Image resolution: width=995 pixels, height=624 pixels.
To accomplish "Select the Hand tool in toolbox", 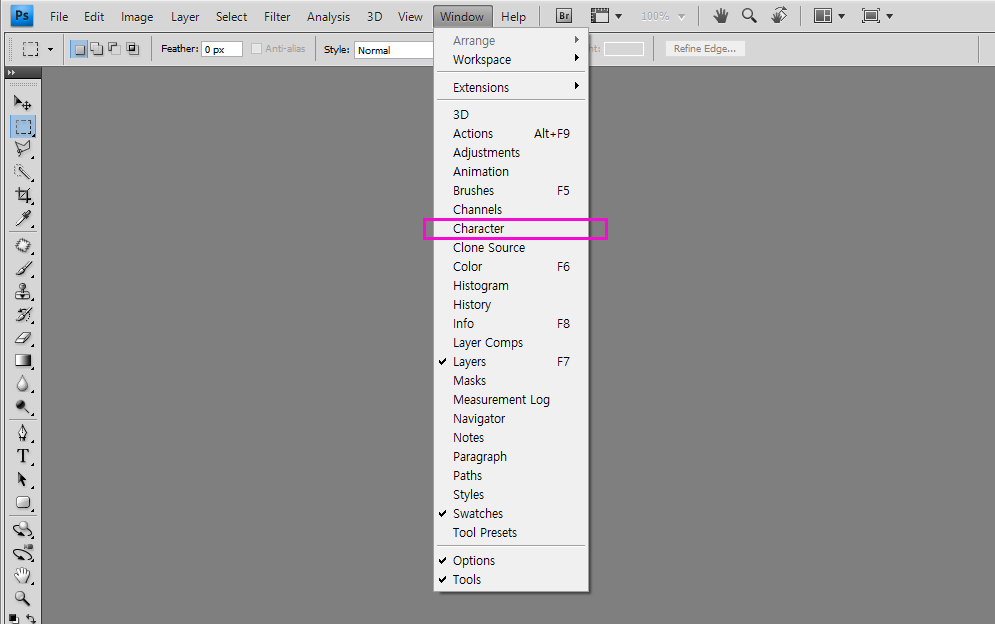I will [x=23, y=575].
